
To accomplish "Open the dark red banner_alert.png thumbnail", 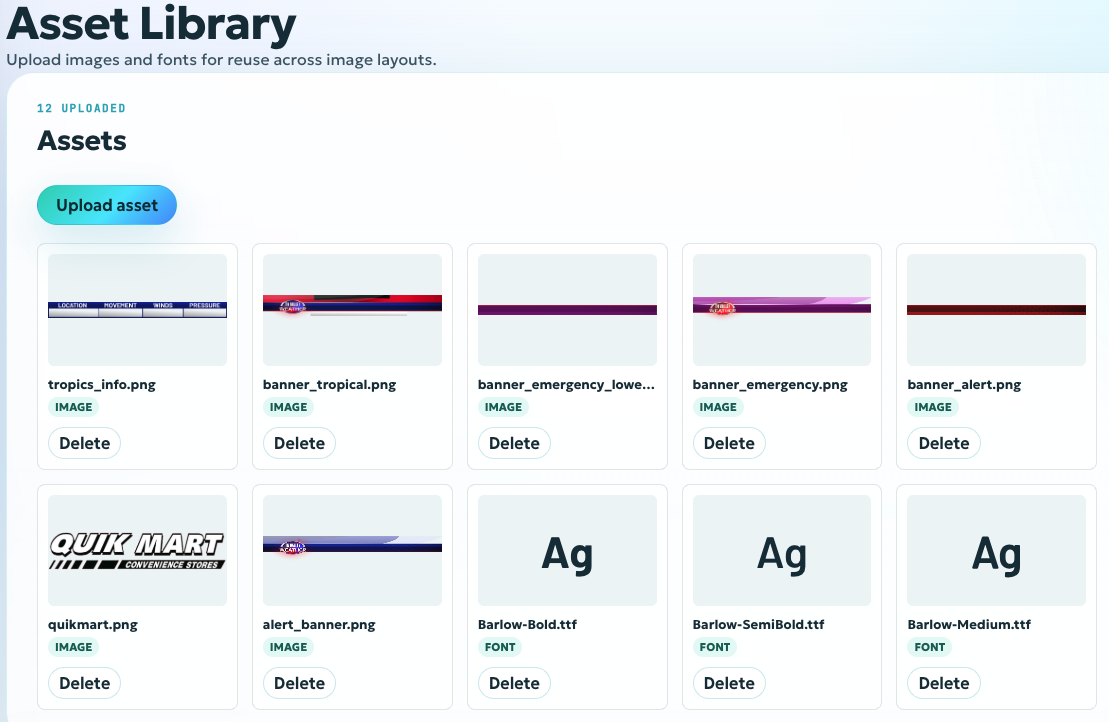I will point(997,310).
